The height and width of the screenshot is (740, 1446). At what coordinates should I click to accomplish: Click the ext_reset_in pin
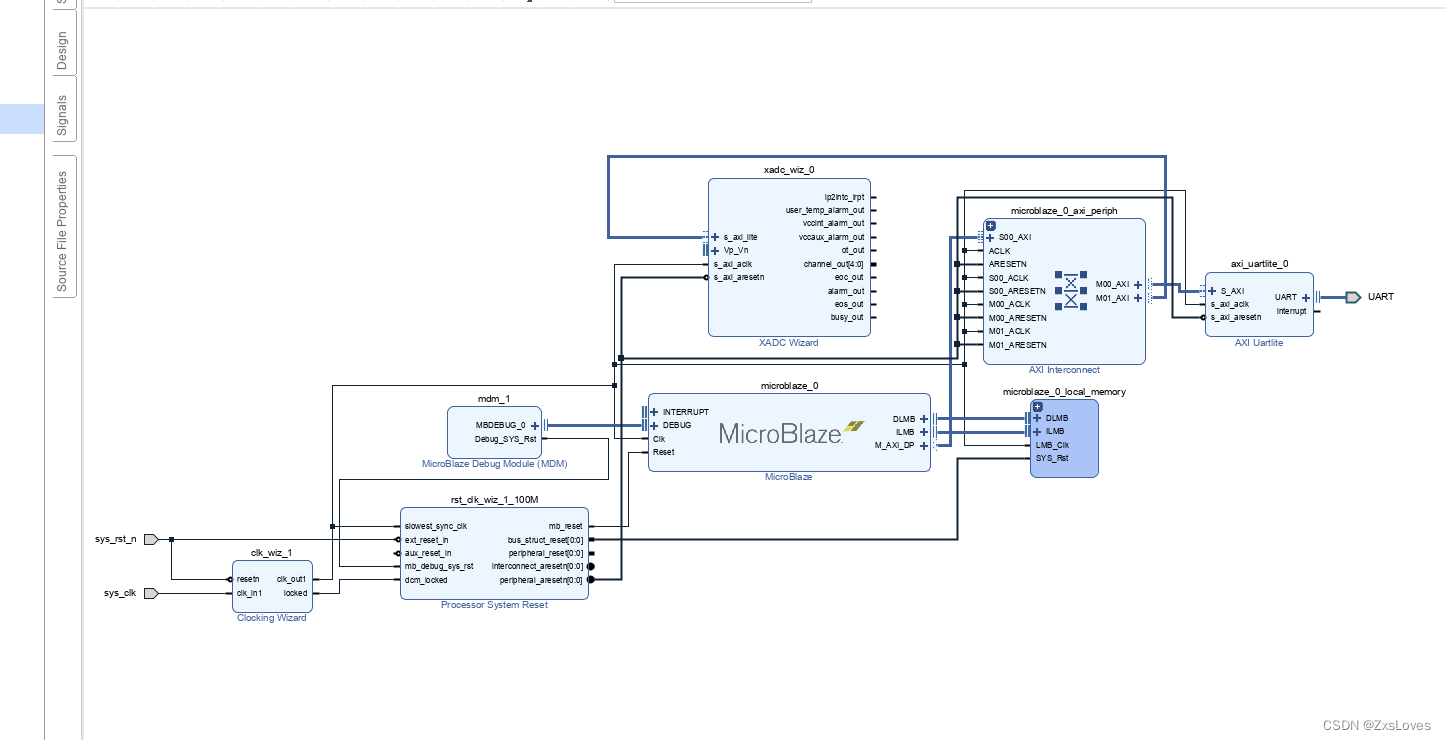point(427,539)
